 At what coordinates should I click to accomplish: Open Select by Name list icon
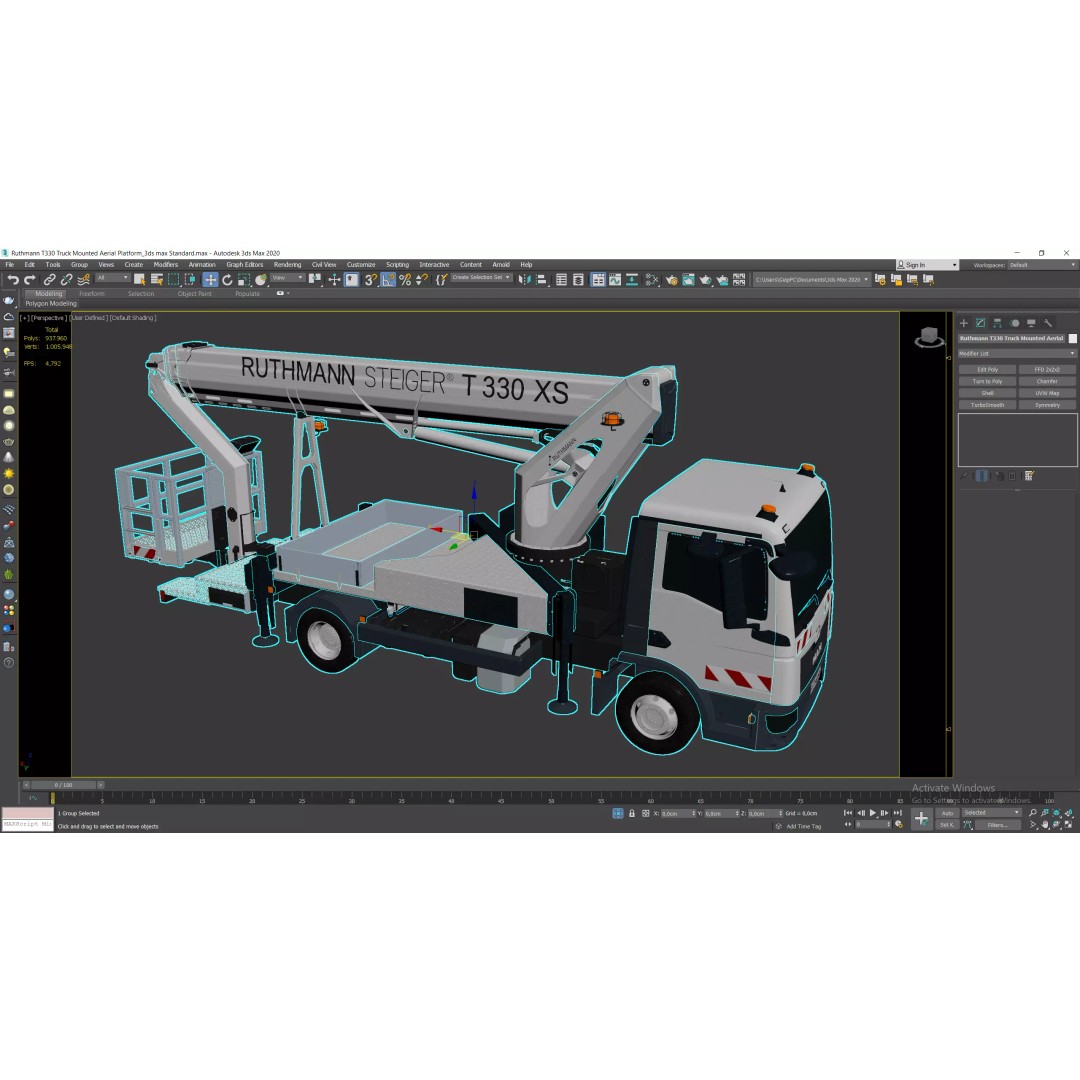pyautogui.click(x=156, y=280)
